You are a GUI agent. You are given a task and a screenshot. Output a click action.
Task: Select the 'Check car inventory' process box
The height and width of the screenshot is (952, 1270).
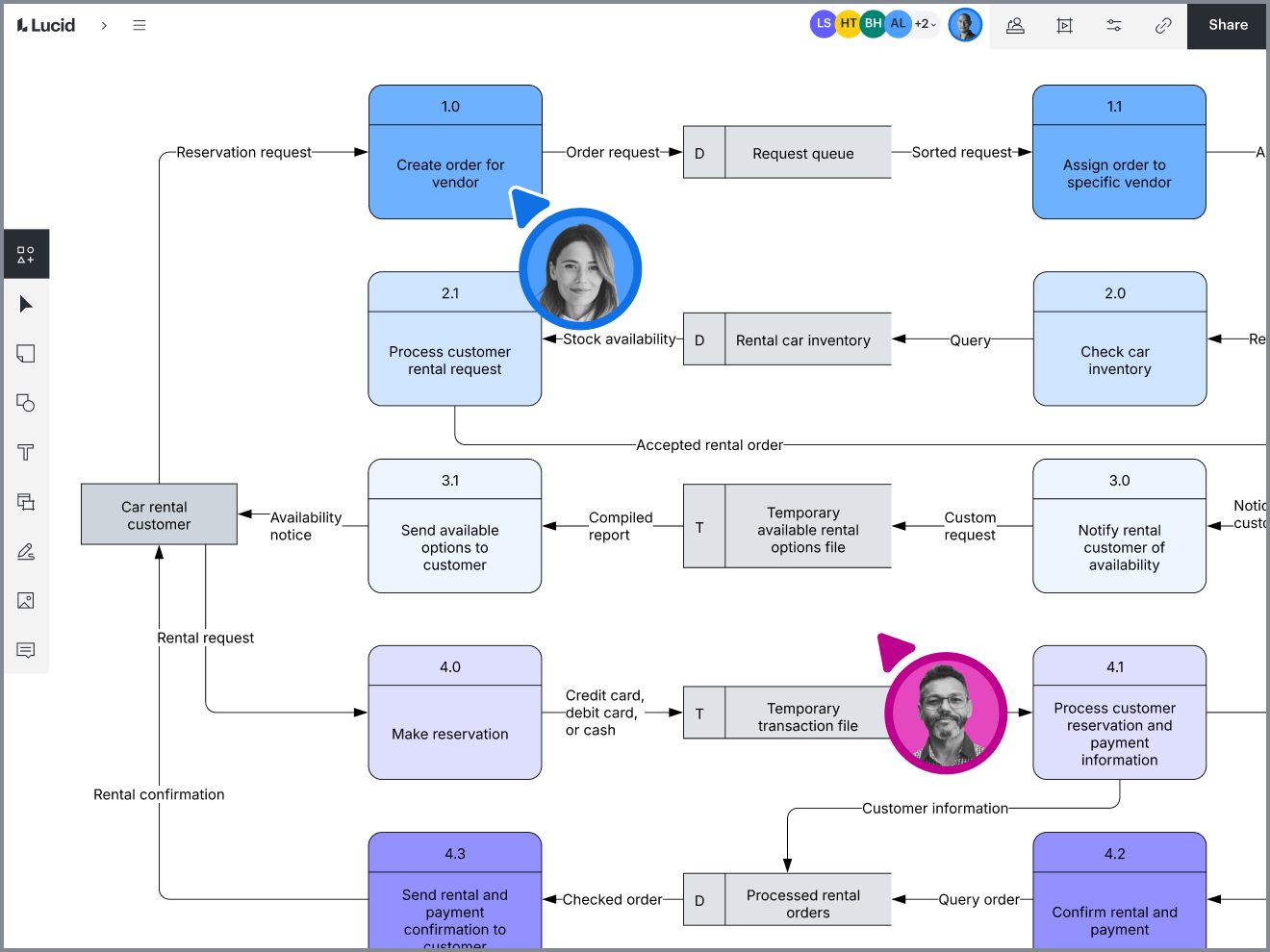coord(1120,338)
